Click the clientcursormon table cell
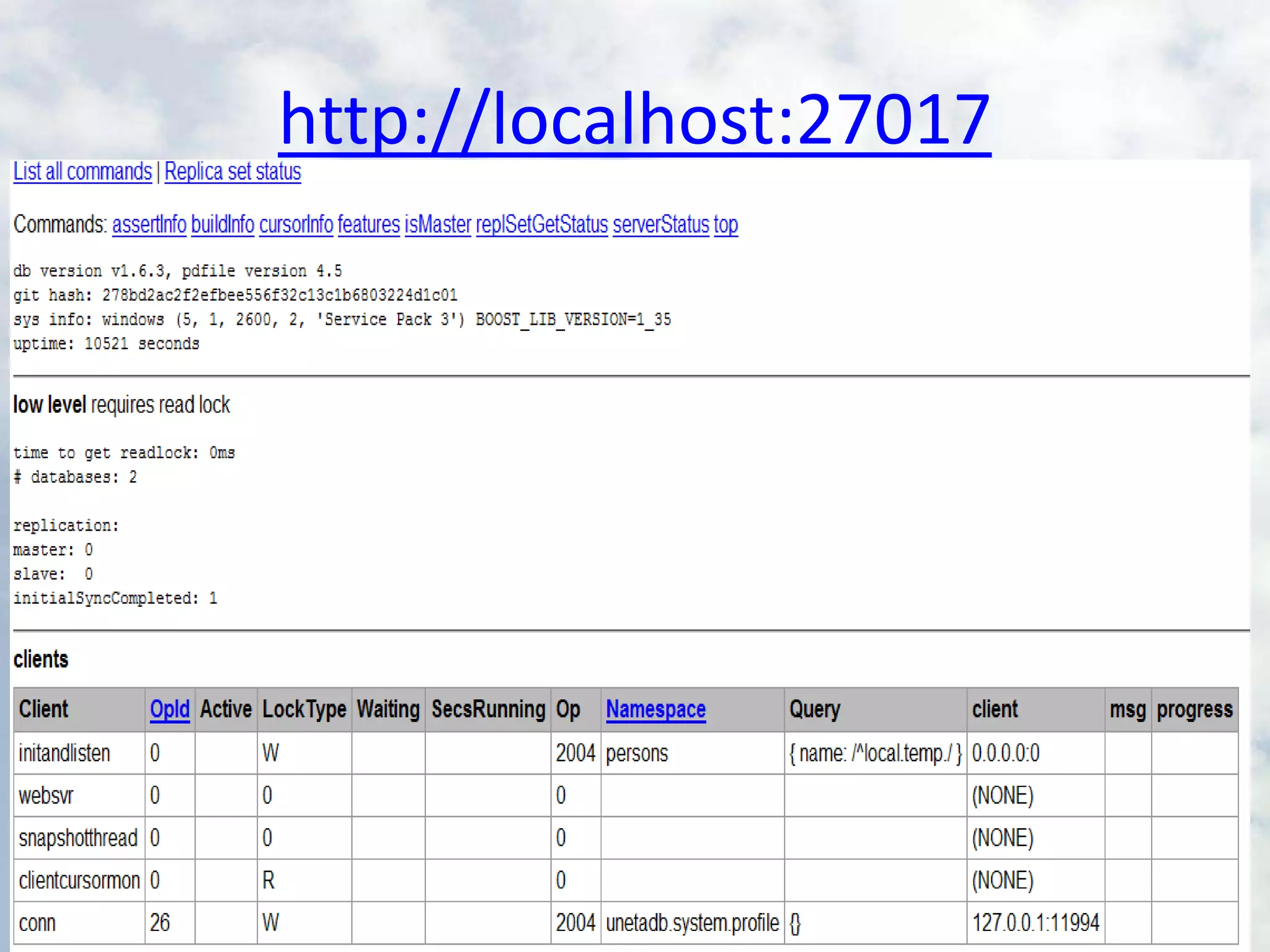This screenshot has height=952, width=1270. pos(79,880)
